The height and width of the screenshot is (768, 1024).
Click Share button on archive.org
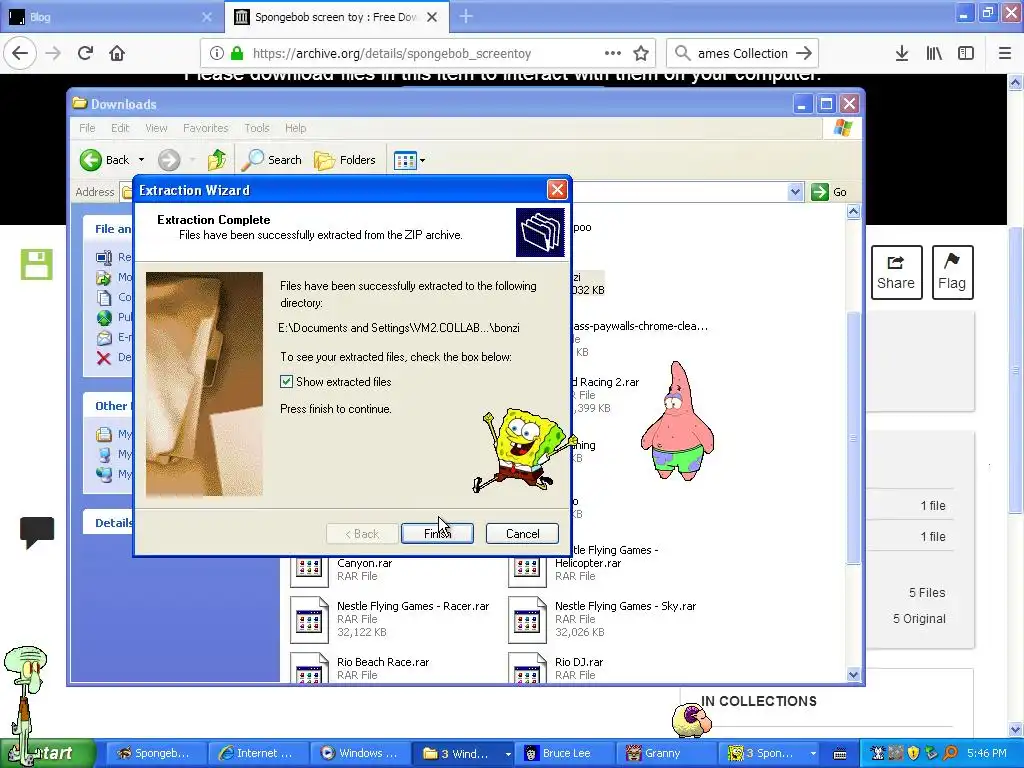[896, 272]
